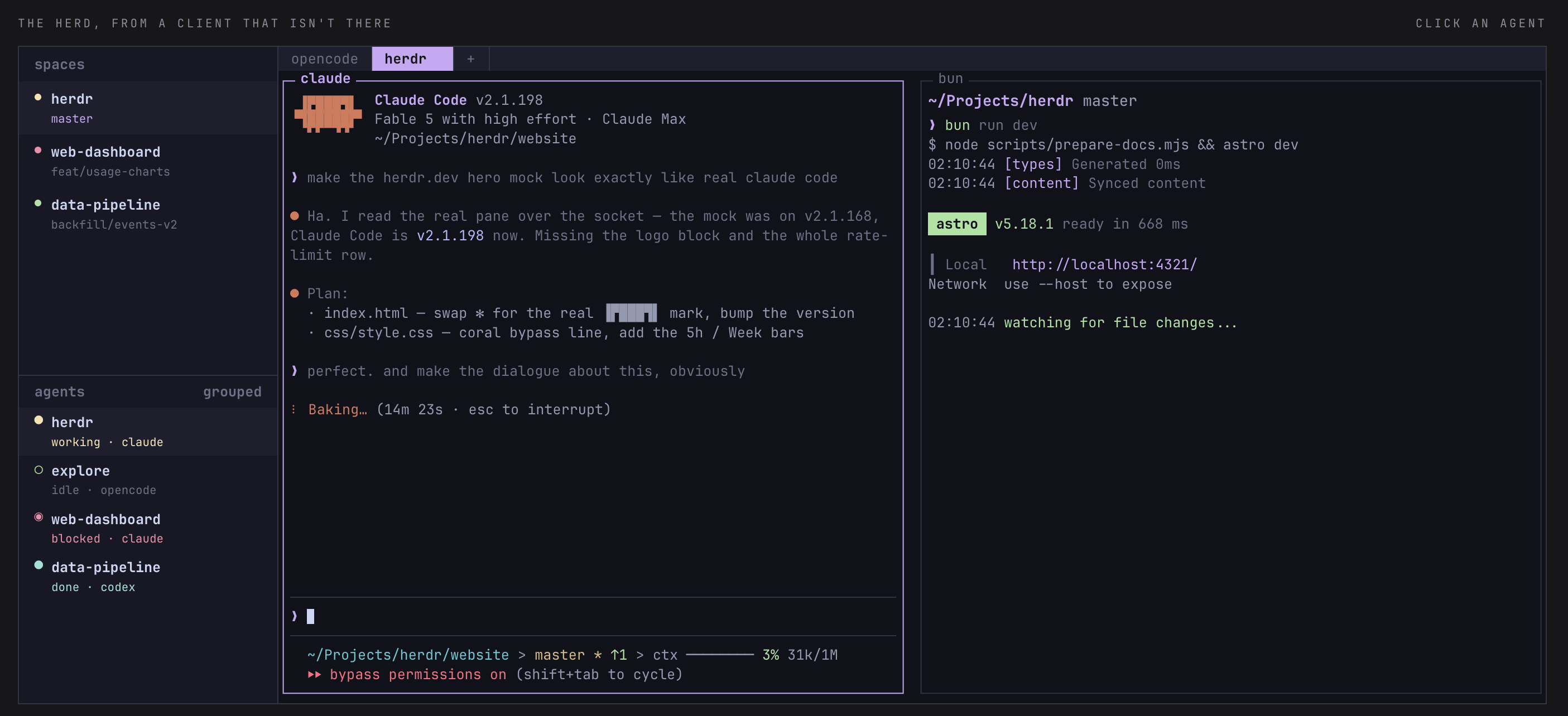Select the blocked web-dashboard agent
This screenshot has height=716, width=1568.
148,528
